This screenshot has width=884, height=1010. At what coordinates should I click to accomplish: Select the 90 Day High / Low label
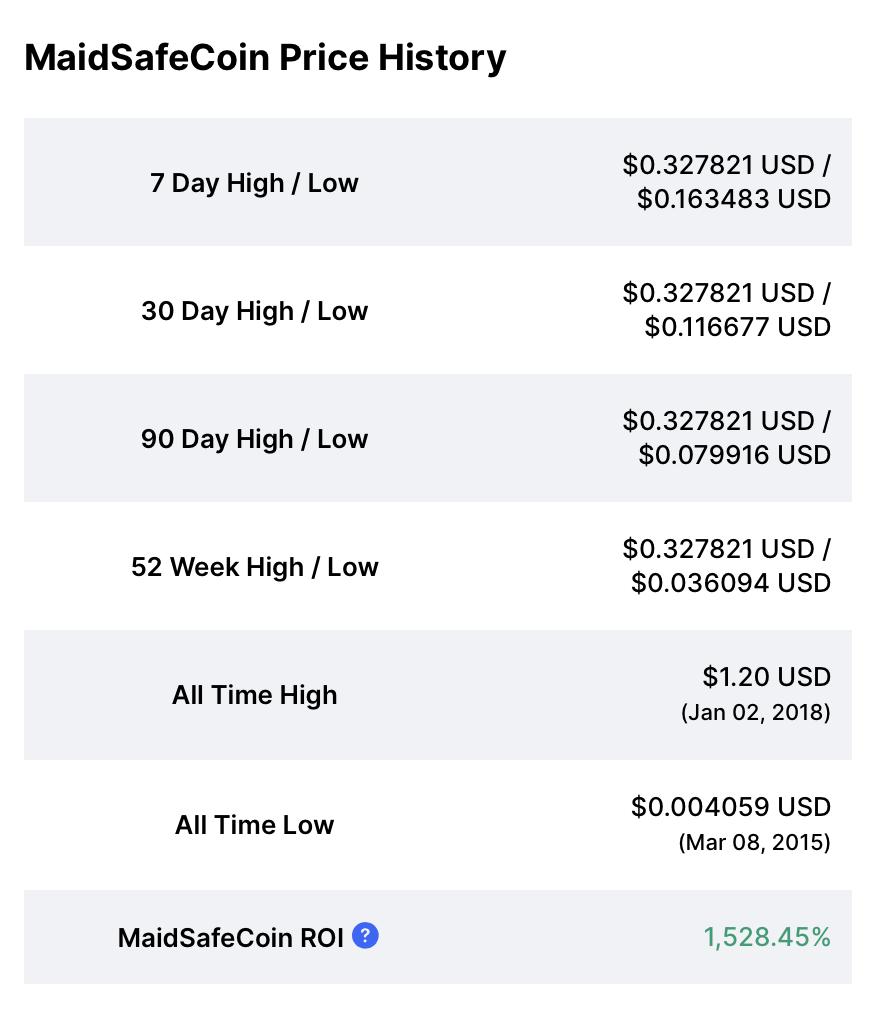[x=255, y=439]
